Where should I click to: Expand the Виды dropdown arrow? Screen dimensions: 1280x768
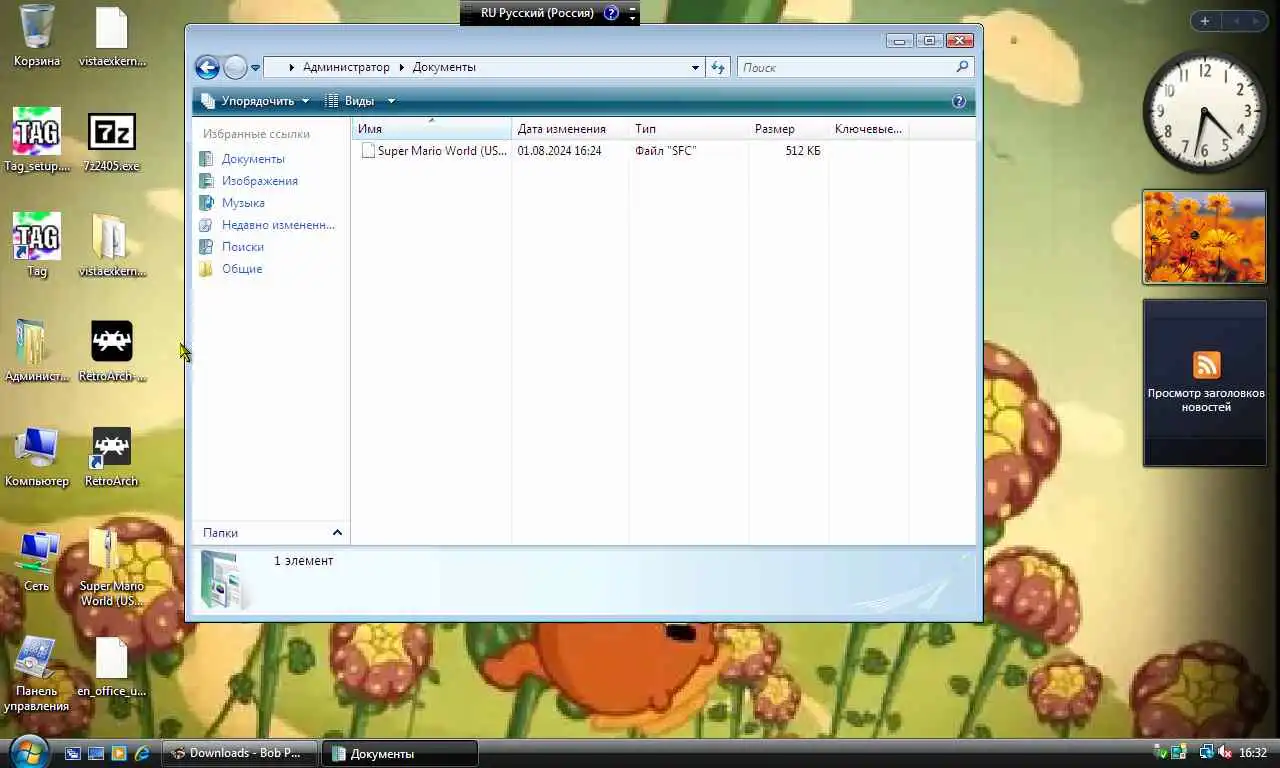click(x=391, y=101)
